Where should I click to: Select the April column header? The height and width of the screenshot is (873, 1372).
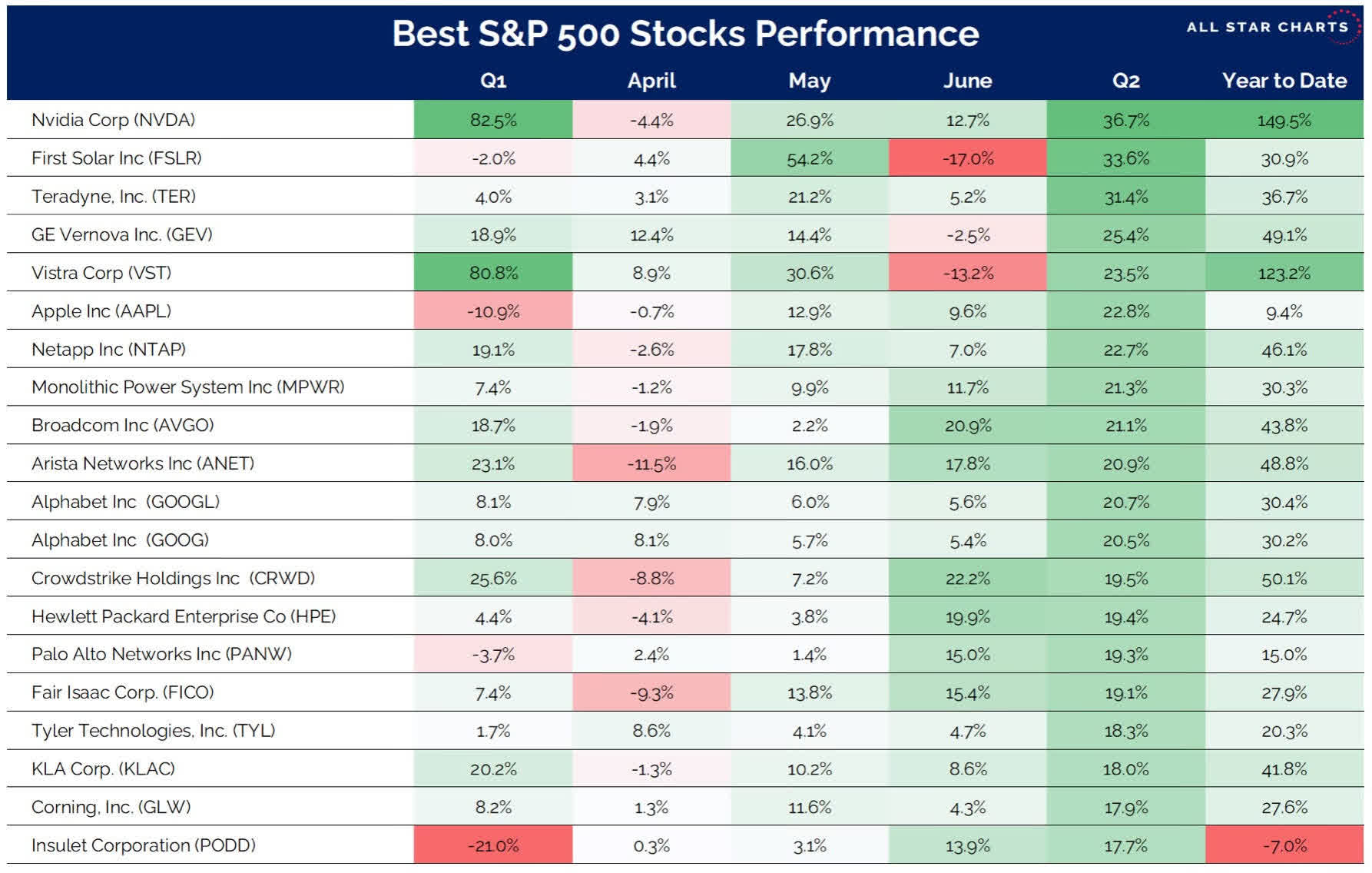point(651,81)
